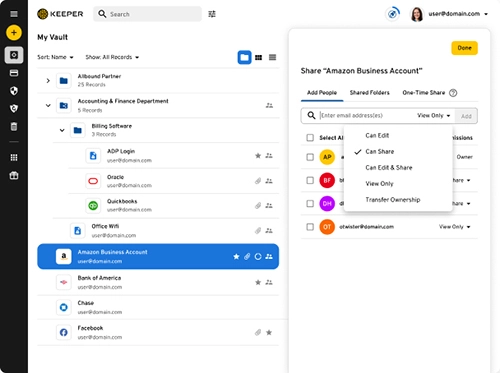Click the Add button next to email field

[466, 116]
